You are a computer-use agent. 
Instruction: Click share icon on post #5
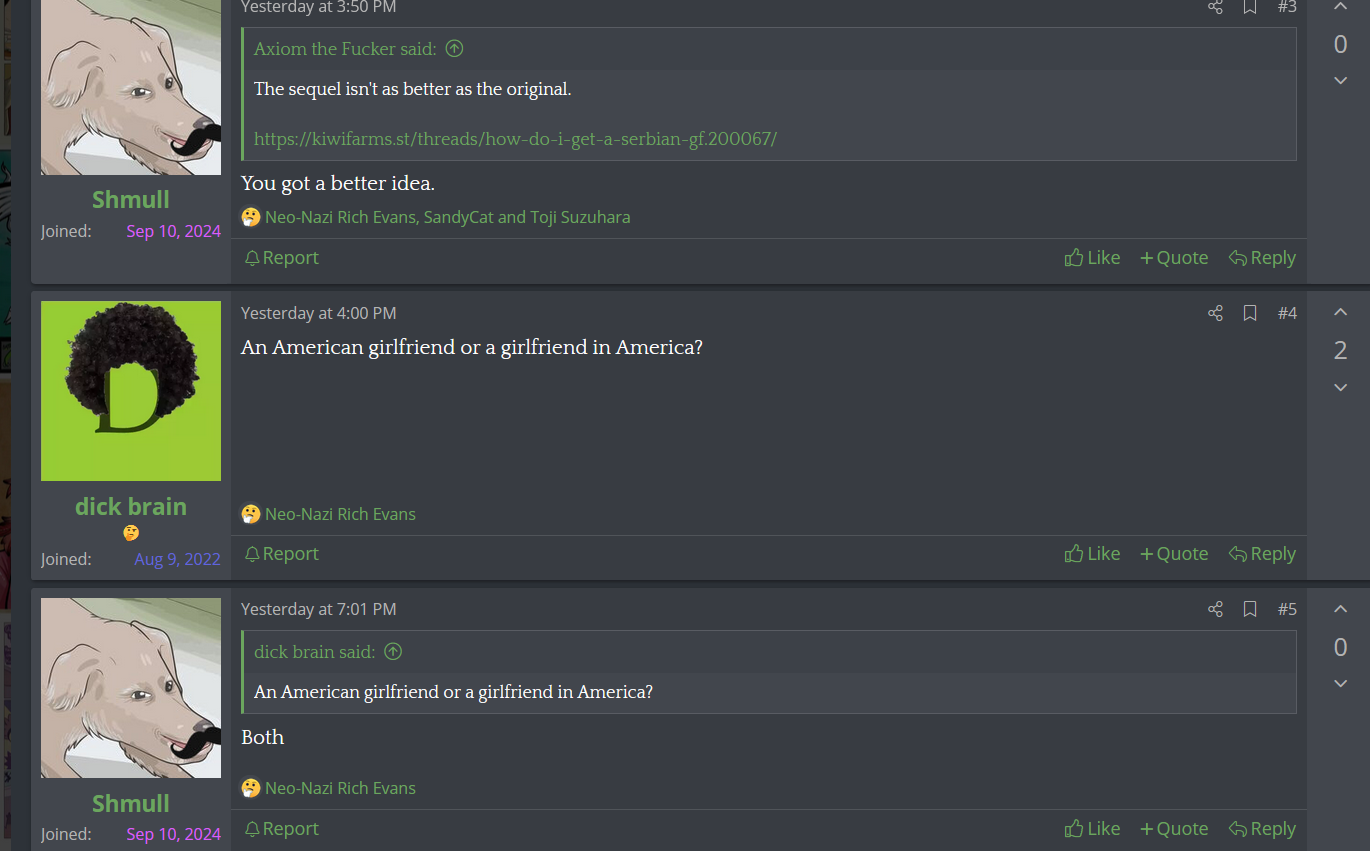point(1215,609)
